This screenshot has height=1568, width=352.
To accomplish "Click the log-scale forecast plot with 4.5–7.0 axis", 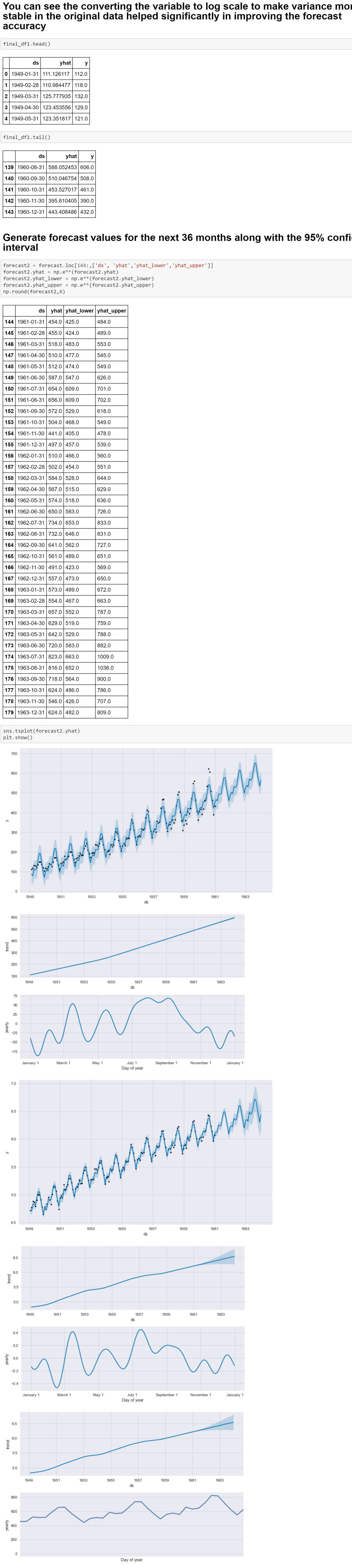I will click(145, 1153).
